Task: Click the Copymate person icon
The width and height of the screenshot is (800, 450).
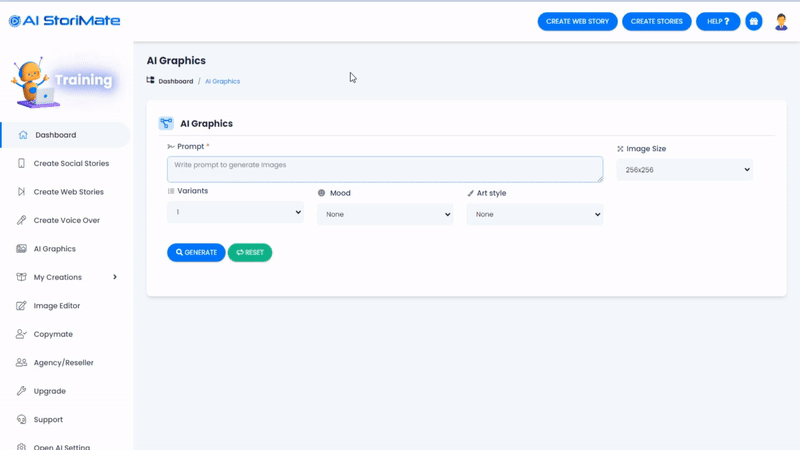Action: tap(21, 334)
